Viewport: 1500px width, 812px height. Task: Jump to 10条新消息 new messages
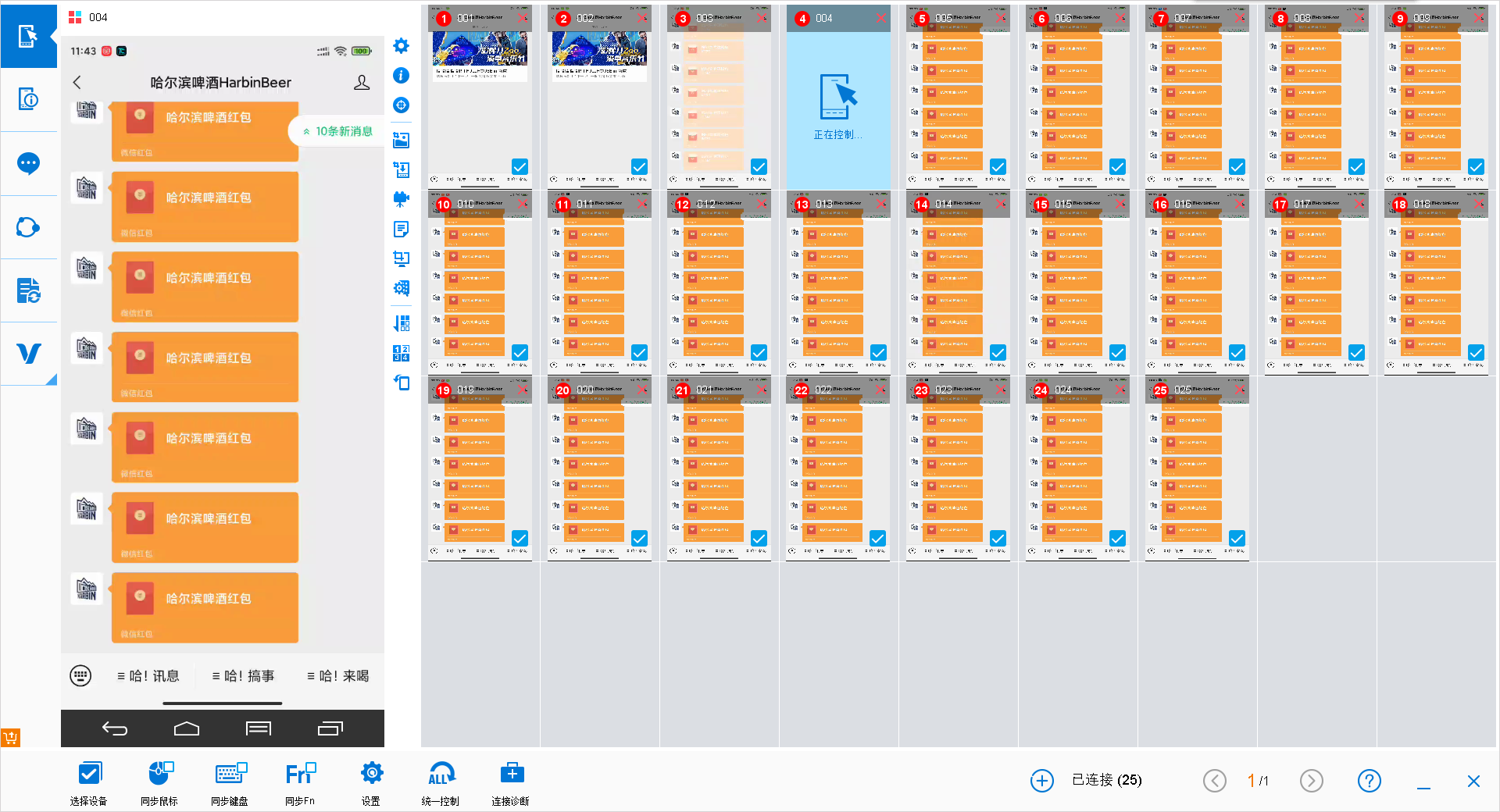pos(337,132)
